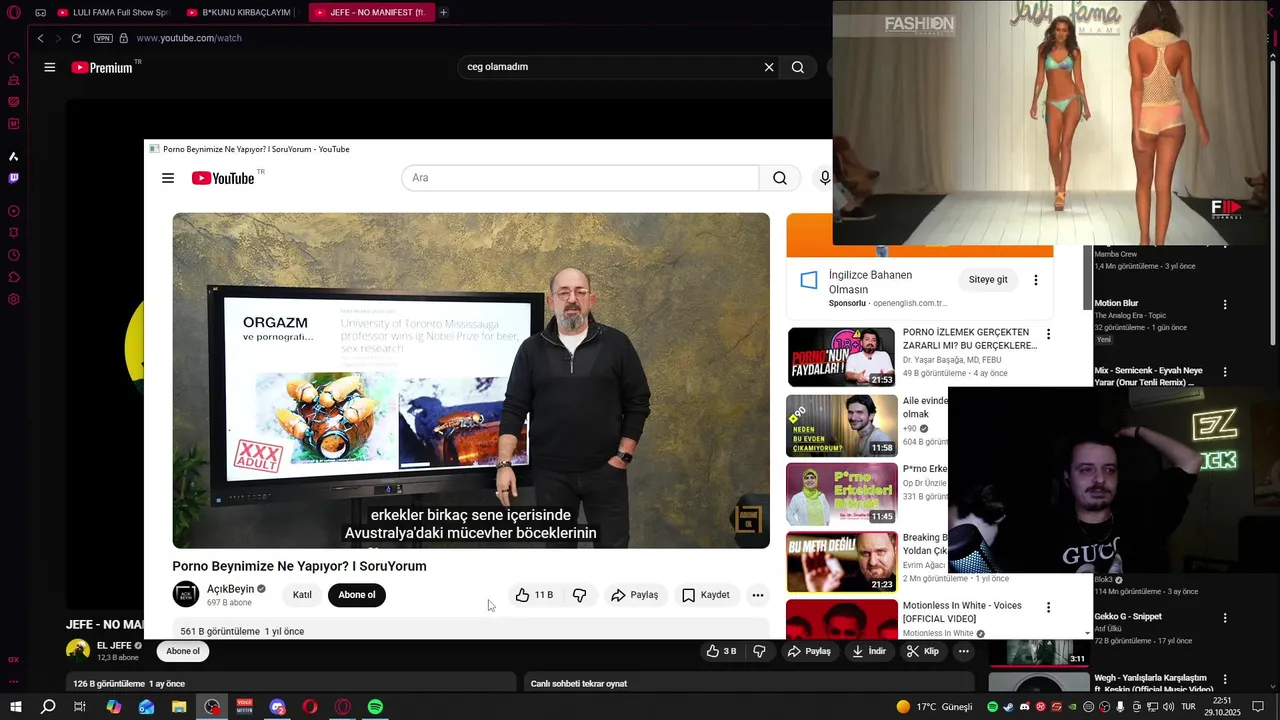Open the AçıkBeyin channel name
The image size is (1280, 720).
tap(231, 589)
